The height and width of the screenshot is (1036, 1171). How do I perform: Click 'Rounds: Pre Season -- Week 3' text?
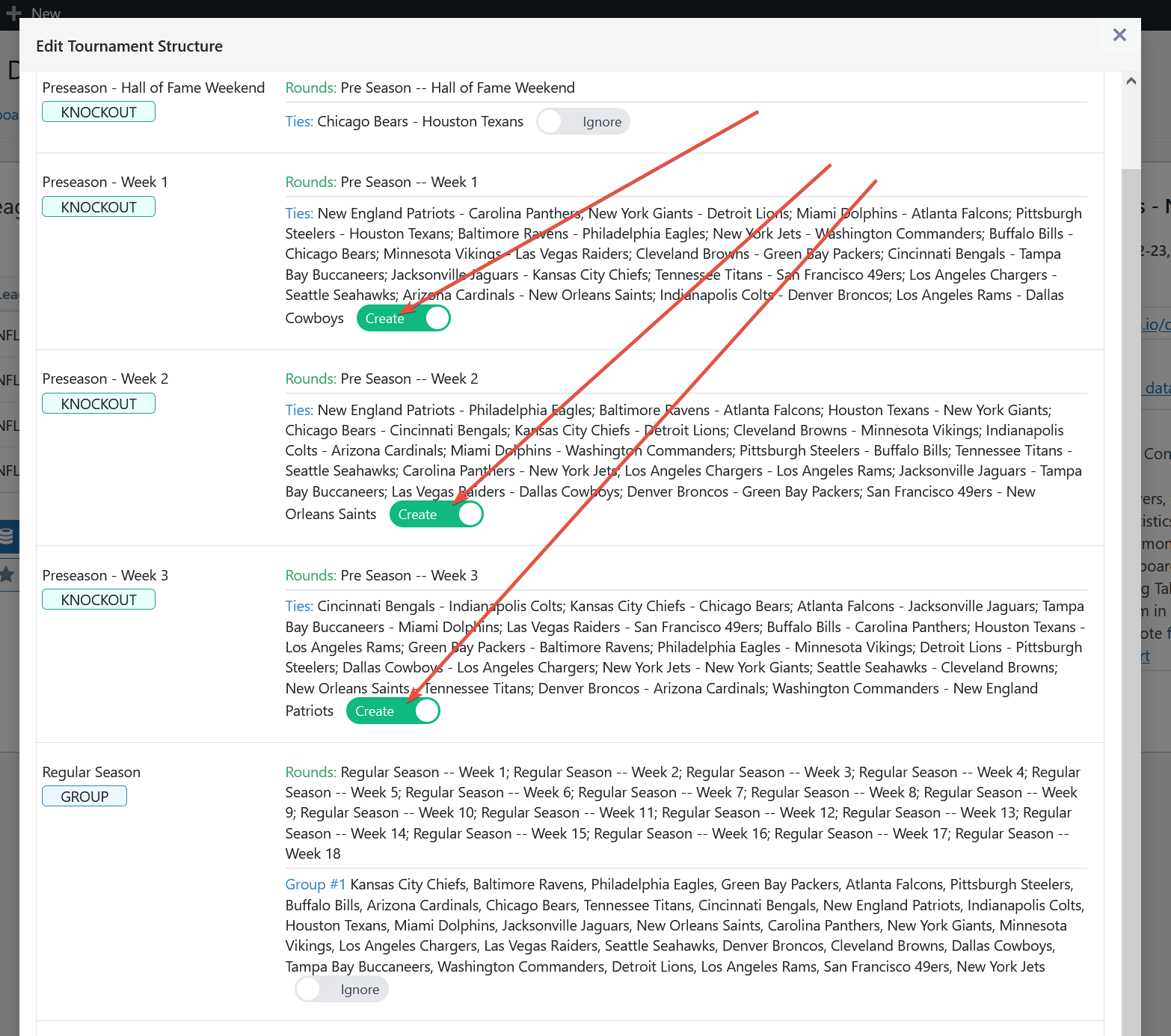click(381, 575)
